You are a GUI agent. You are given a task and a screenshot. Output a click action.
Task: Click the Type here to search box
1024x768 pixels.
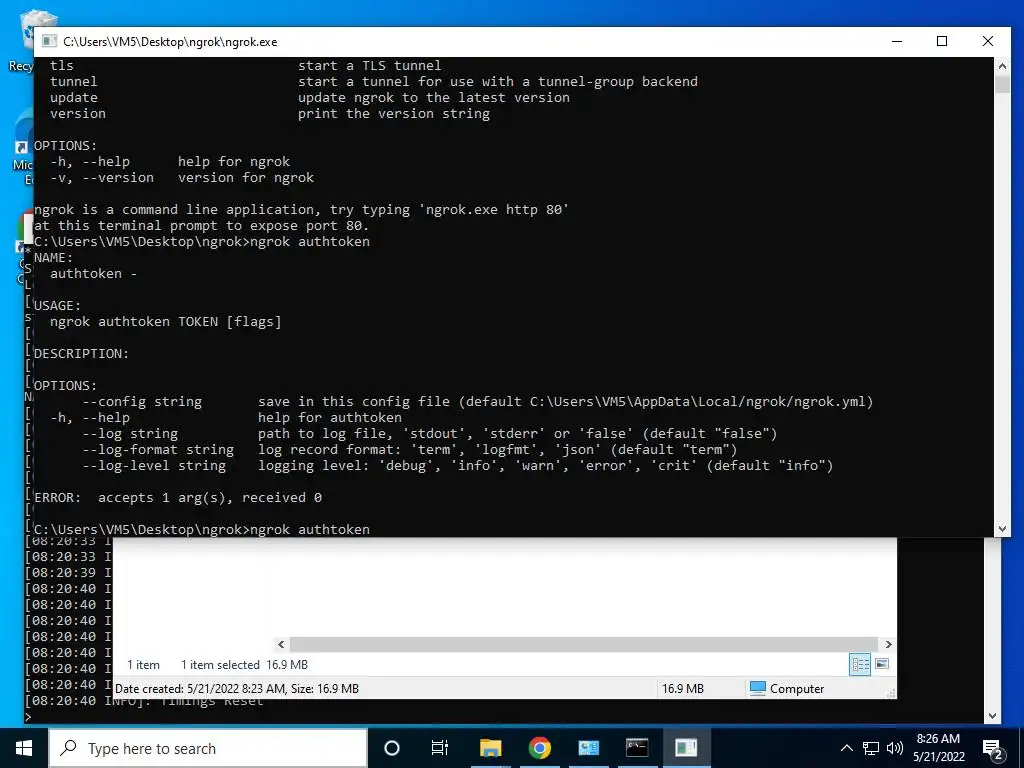click(x=208, y=748)
